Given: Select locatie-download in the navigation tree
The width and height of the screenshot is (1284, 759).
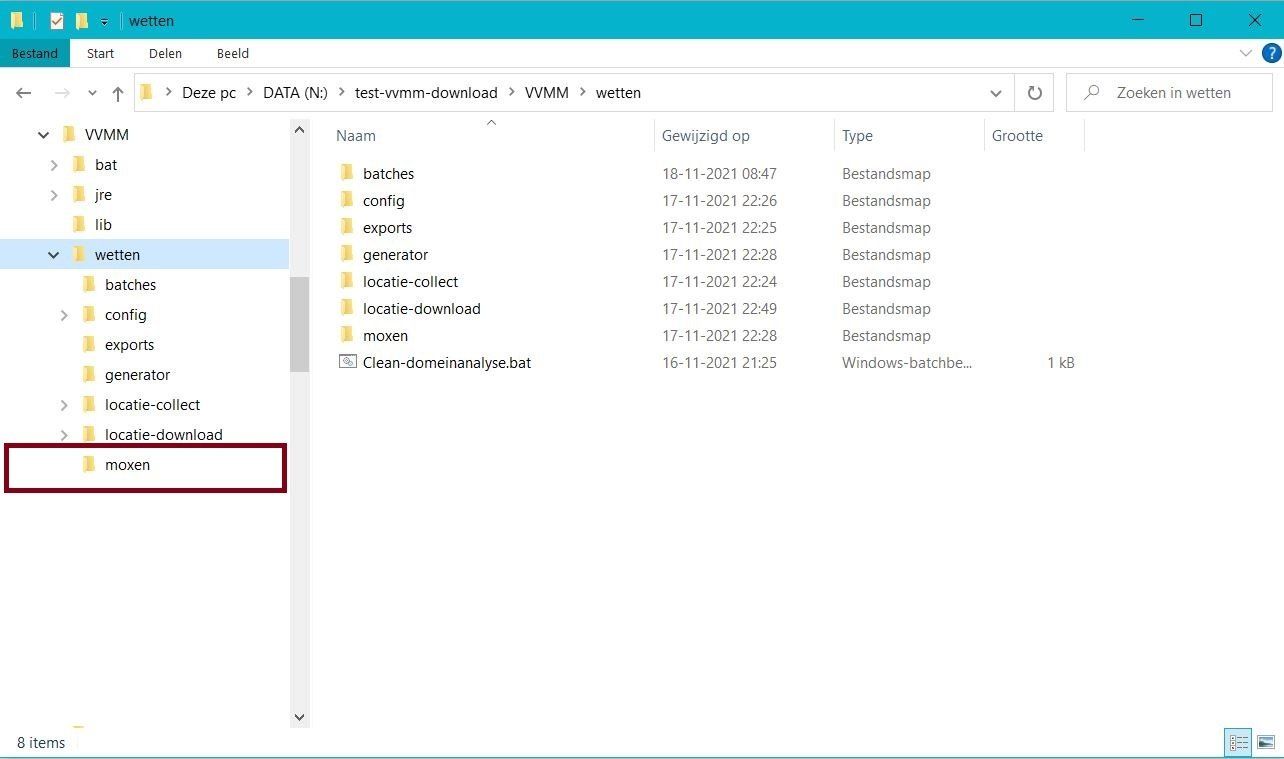Looking at the screenshot, I should tap(163, 434).
